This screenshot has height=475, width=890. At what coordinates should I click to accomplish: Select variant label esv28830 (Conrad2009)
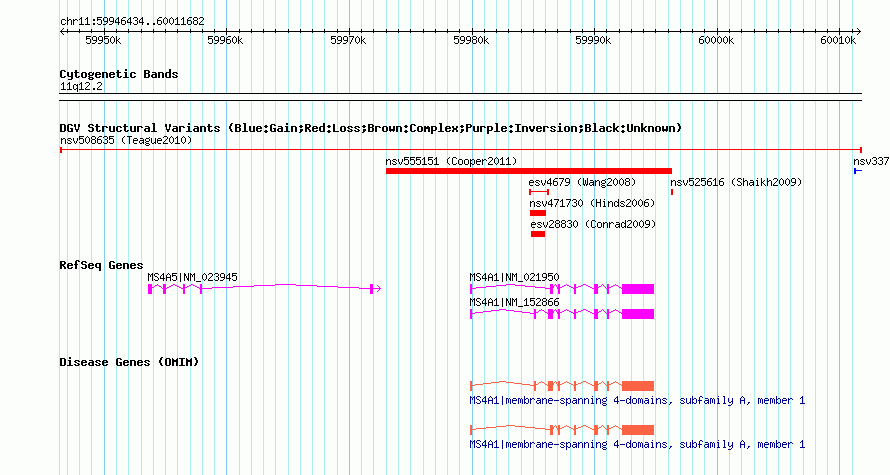pos(593,224)
